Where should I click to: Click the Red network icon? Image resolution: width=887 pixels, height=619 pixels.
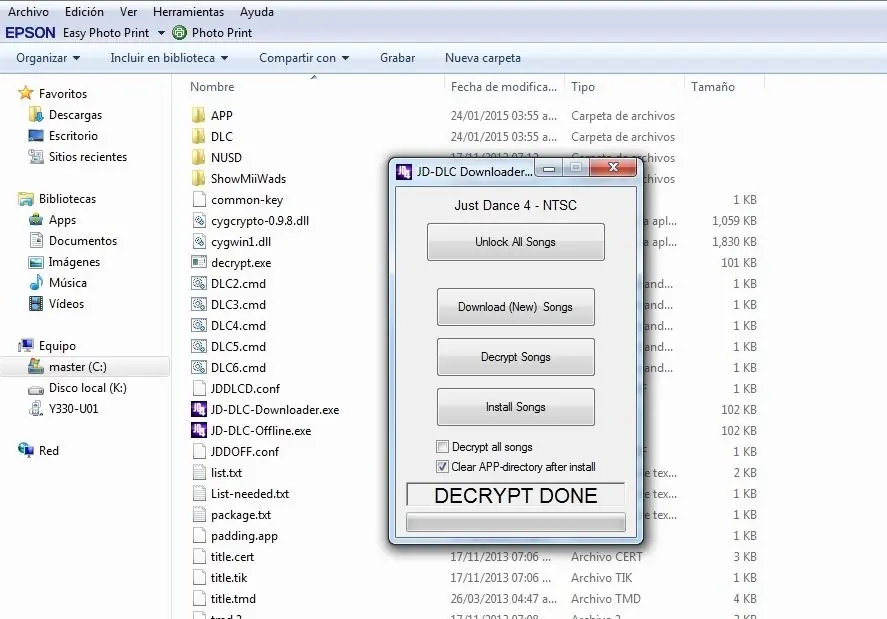(x=25, y=450)
